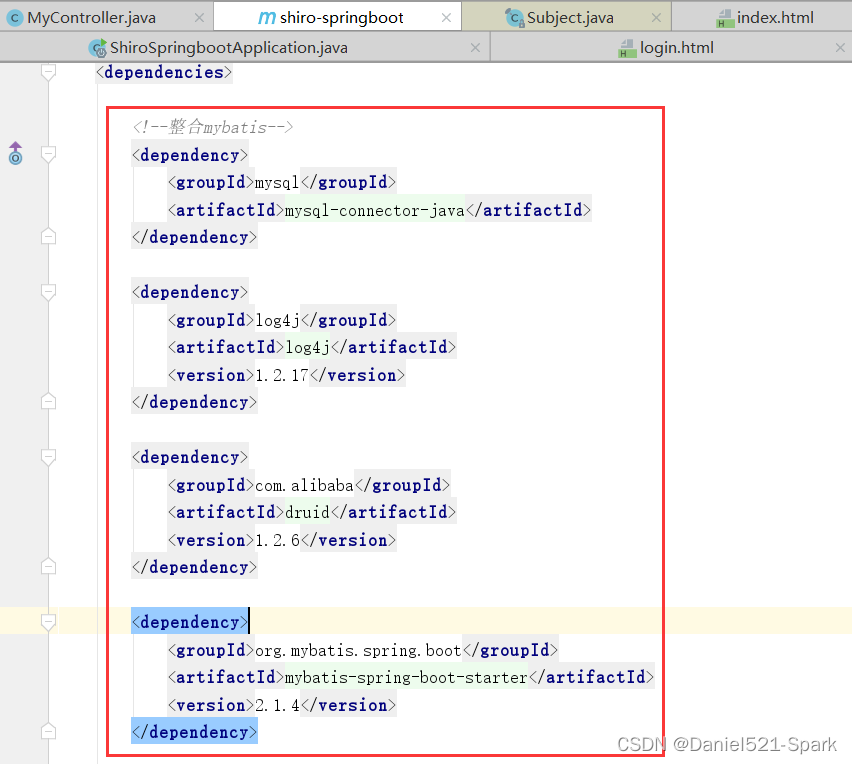Viewport: 852px width, 764px height.
Task: Click the 1.2.6 version value
Action: 277,541
